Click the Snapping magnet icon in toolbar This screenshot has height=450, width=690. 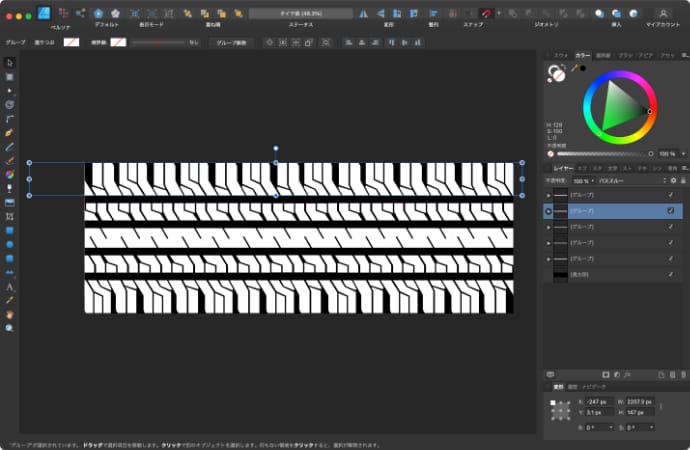tap(485, 13)
